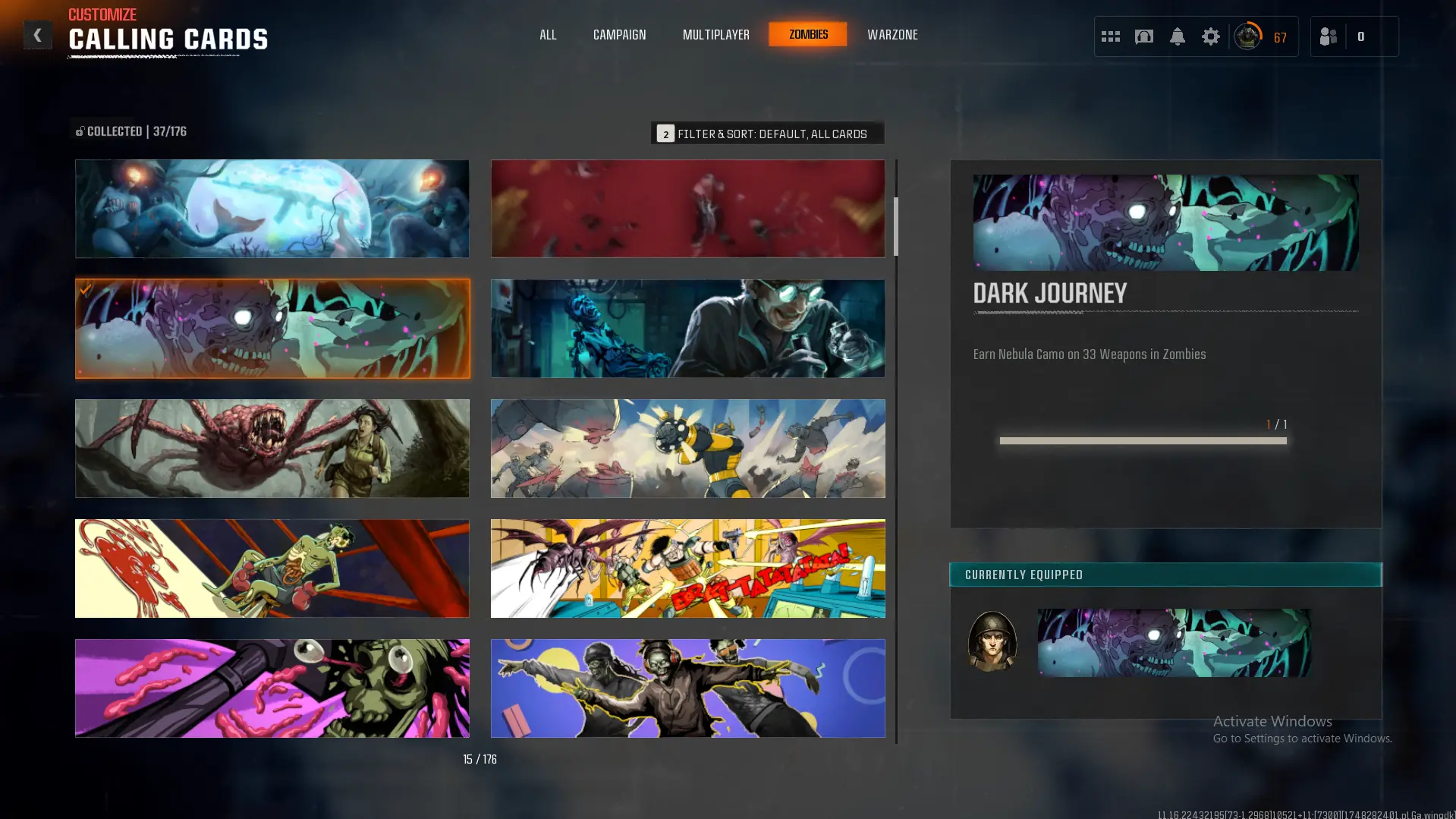Select the purple skull popping eyes card

click(272, 688)
